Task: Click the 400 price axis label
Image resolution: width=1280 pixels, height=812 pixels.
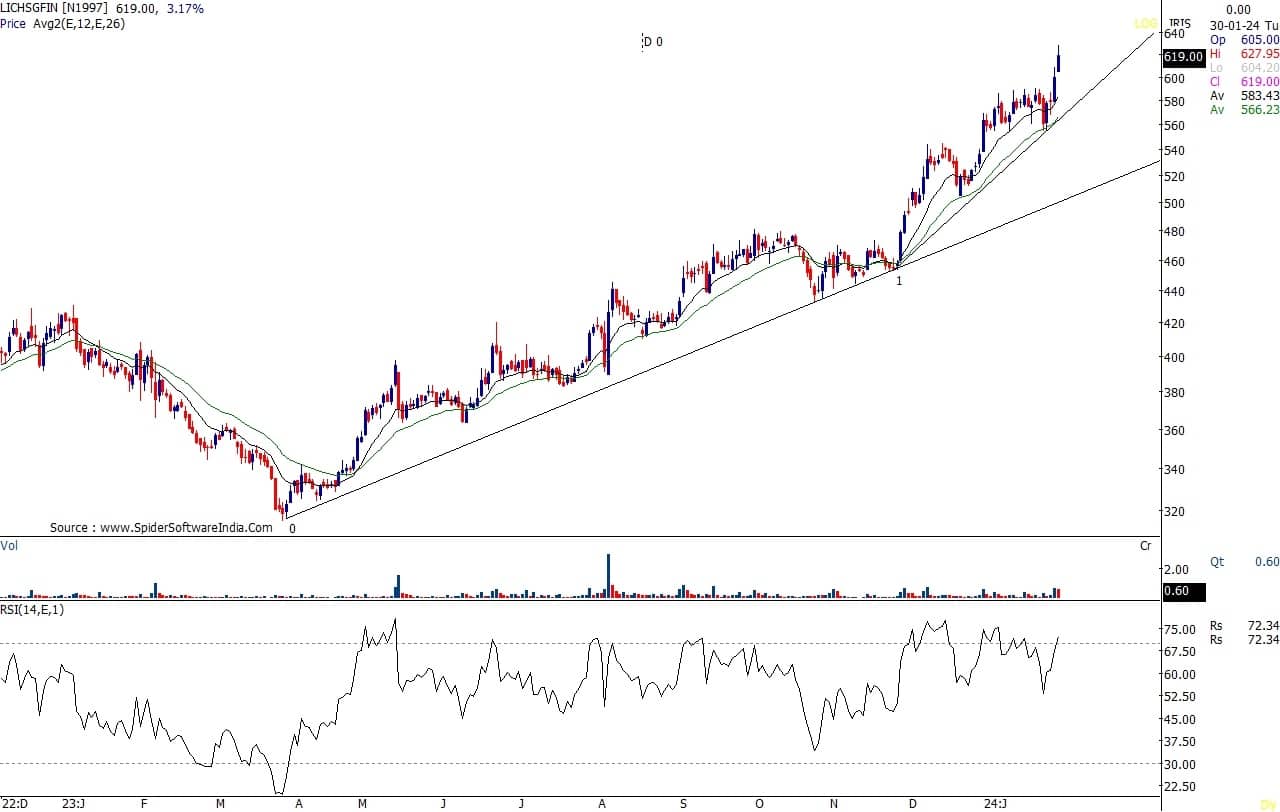Action: pyautogui.click(x=1174, y=358)
